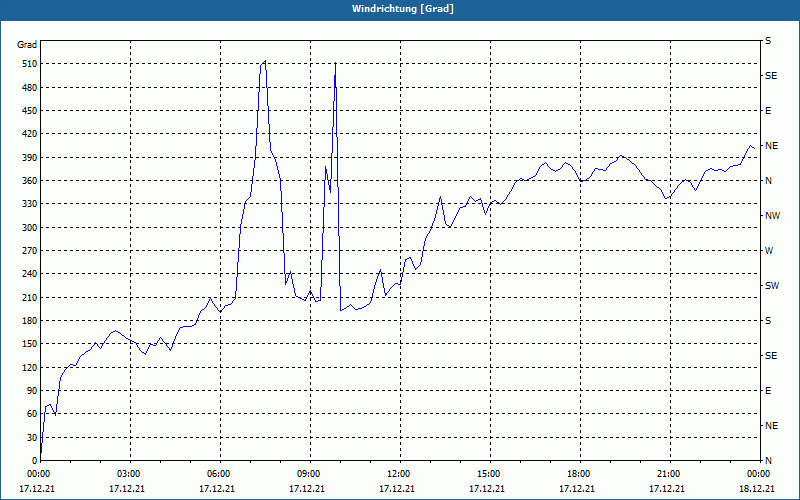
Task: Click the 03:00 time label
Action: pyautogui.click(x=130, y=474)
